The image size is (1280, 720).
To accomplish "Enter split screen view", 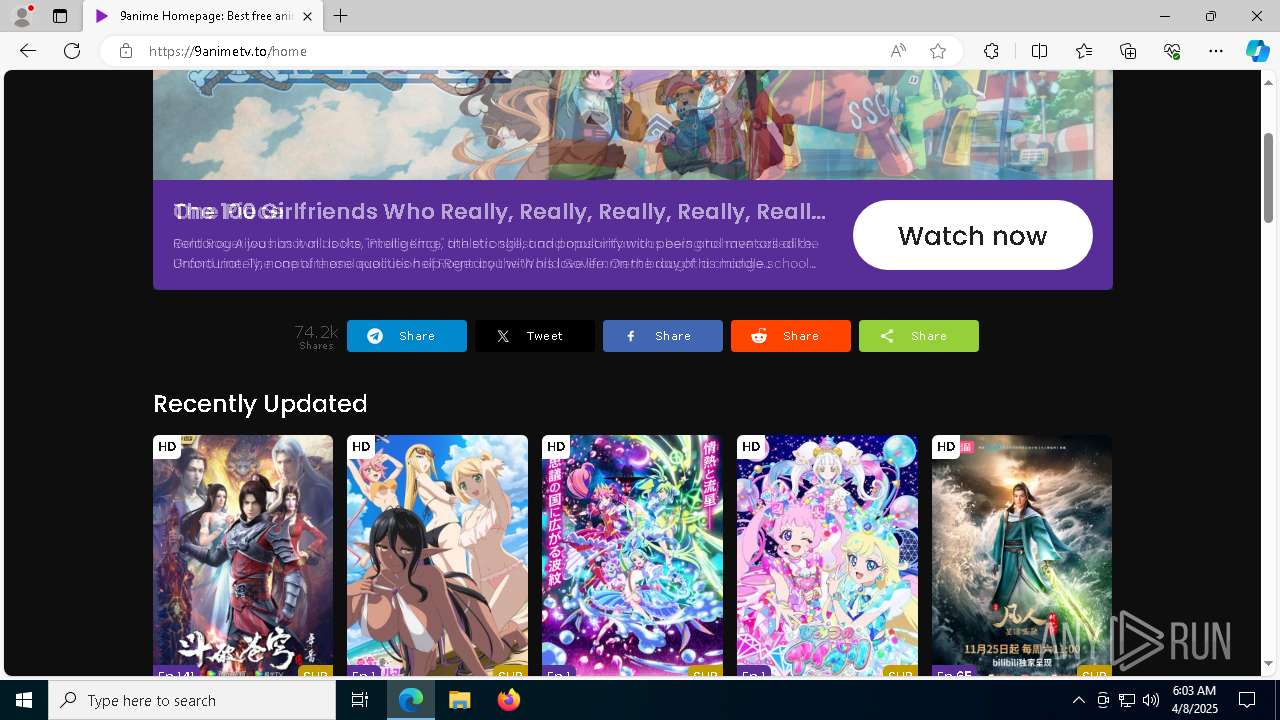I will (1039, 51).
